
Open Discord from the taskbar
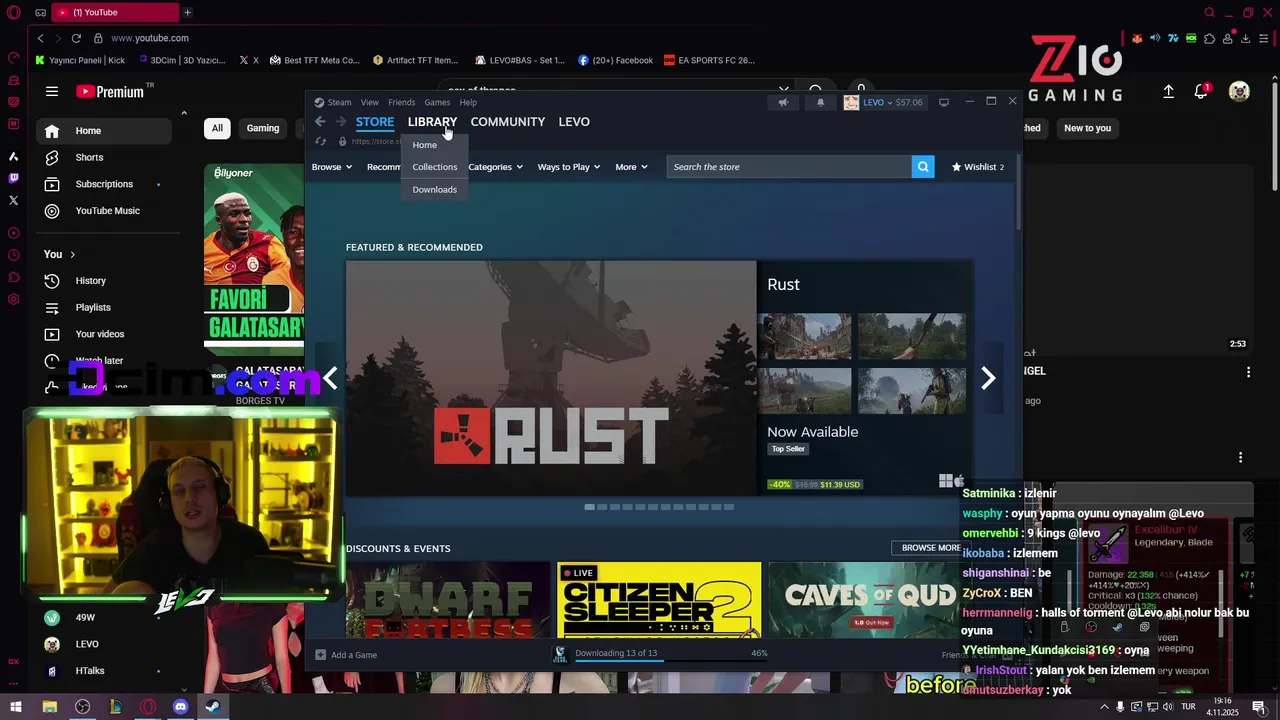tap(181, 707)
